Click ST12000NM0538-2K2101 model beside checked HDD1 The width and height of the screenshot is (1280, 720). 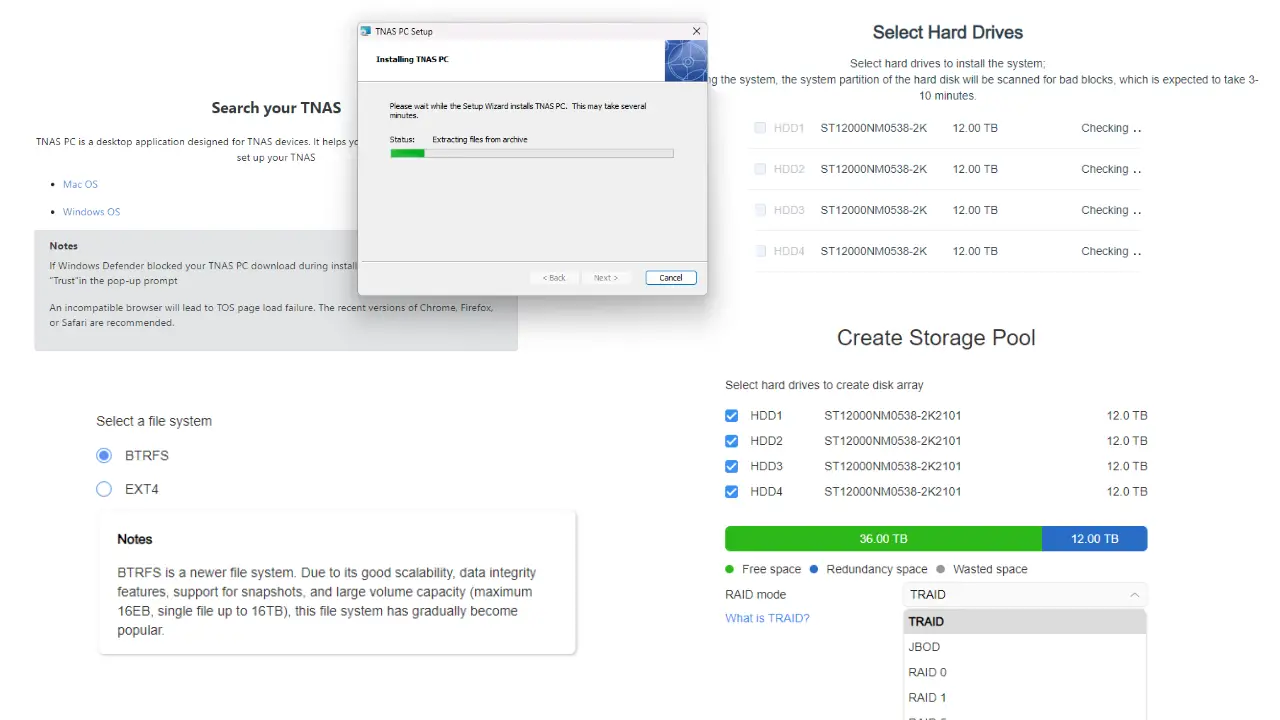coord(893,415)
